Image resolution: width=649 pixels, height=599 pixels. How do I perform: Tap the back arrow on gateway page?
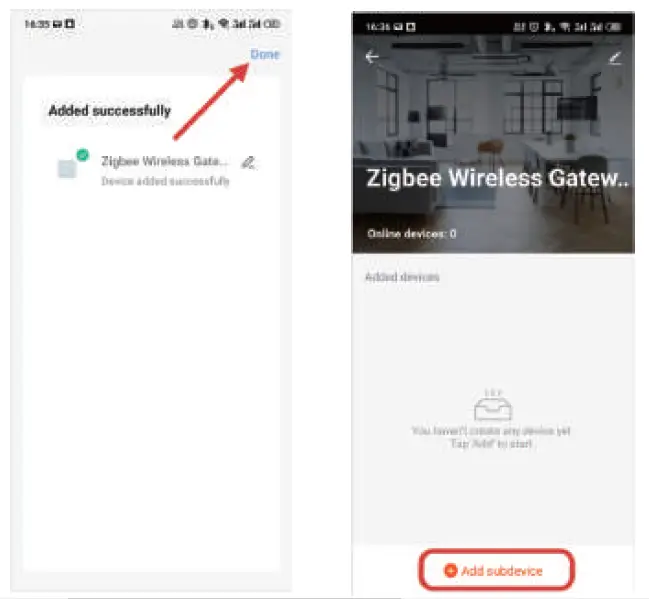click(372, 57)
